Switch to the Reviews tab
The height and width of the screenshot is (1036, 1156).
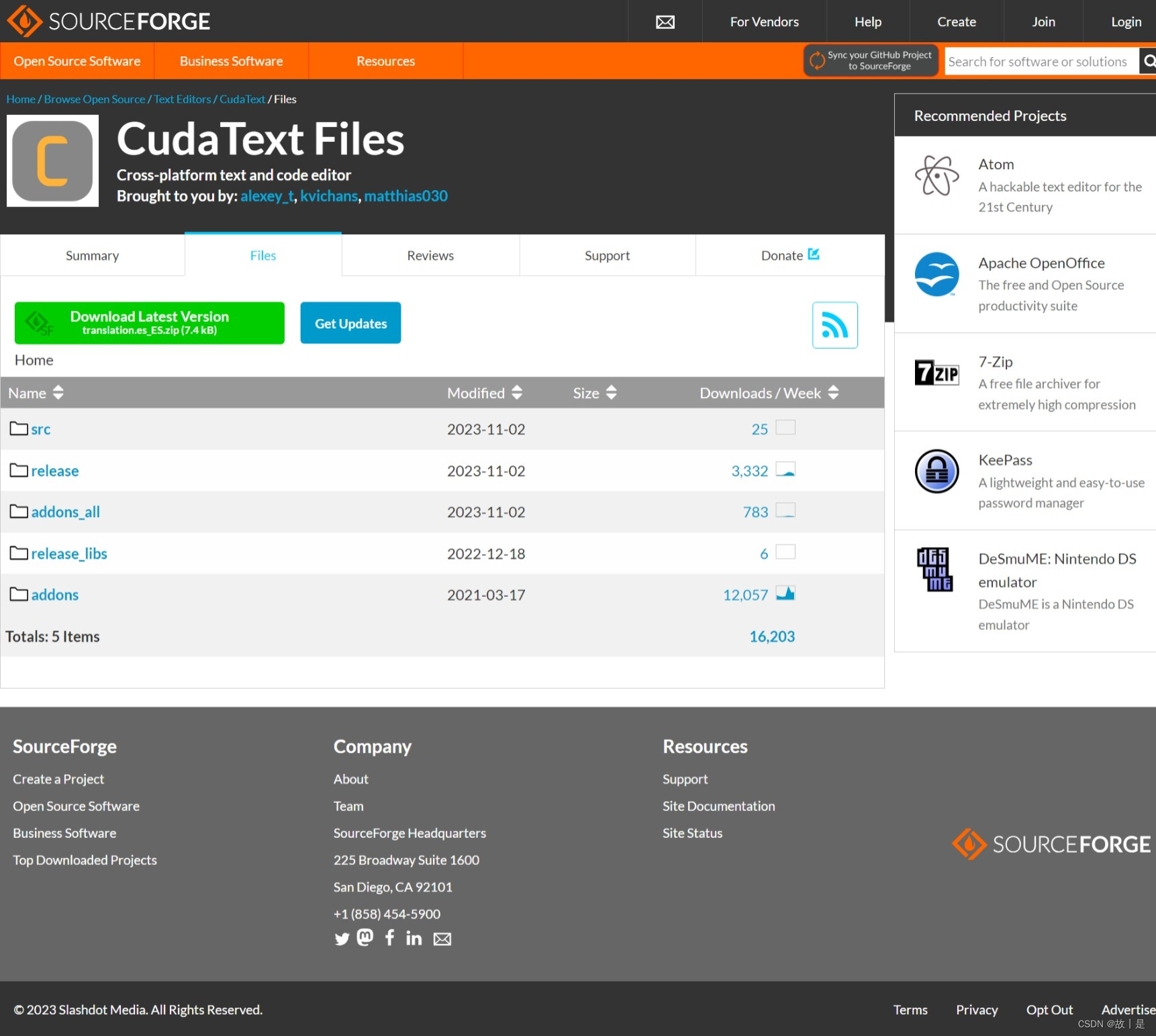point(430,255)
